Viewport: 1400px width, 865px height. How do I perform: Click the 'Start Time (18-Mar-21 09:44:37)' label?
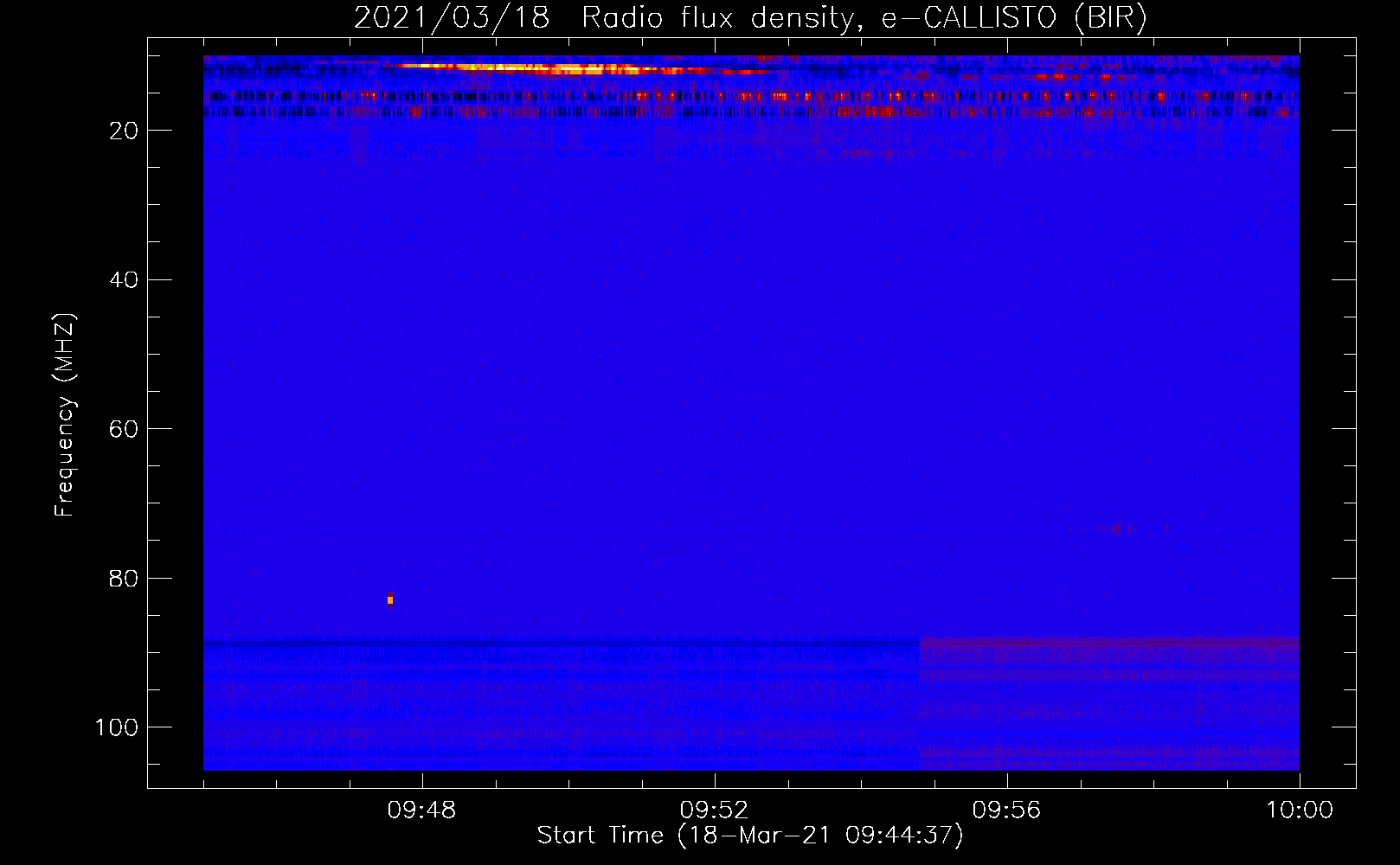750,836
